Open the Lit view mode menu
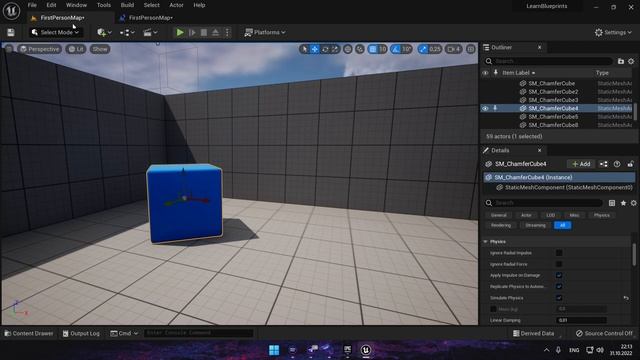This screenshot has height=360, width=640. (x=76, y=49)
